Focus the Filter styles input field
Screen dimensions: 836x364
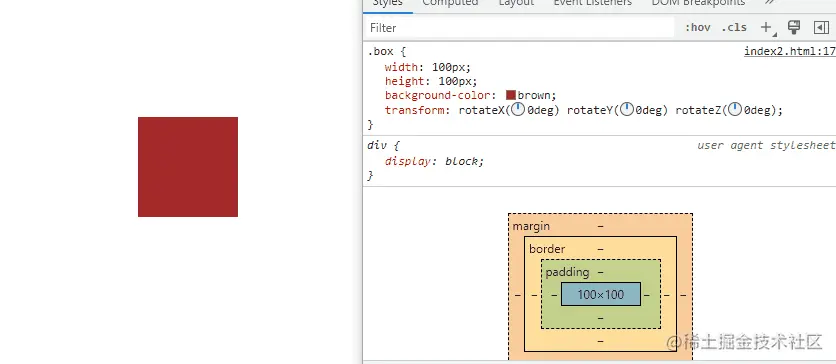point(520,28)
